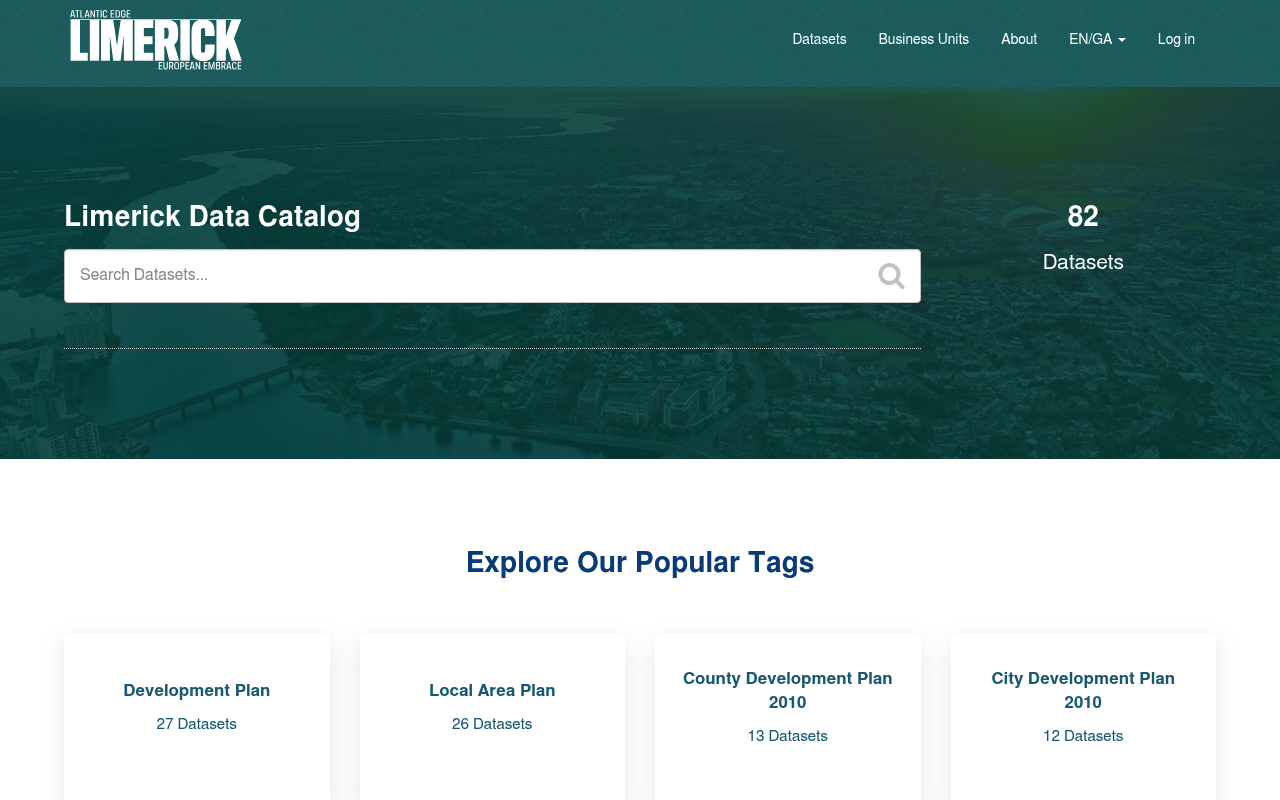Open County Development Plan 2010 tag
This screenshot has height=800, width=1280.
point(788,690)
